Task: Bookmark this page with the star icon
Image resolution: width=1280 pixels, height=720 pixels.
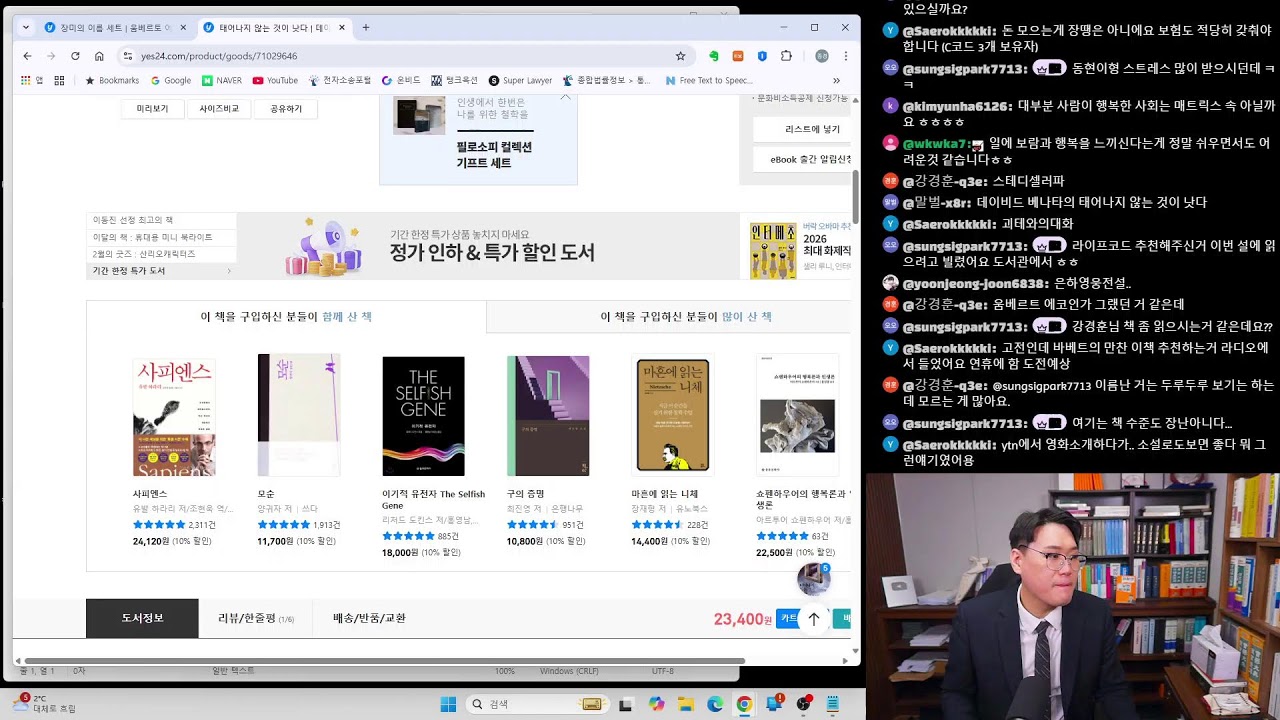Action: click(681, 56)
